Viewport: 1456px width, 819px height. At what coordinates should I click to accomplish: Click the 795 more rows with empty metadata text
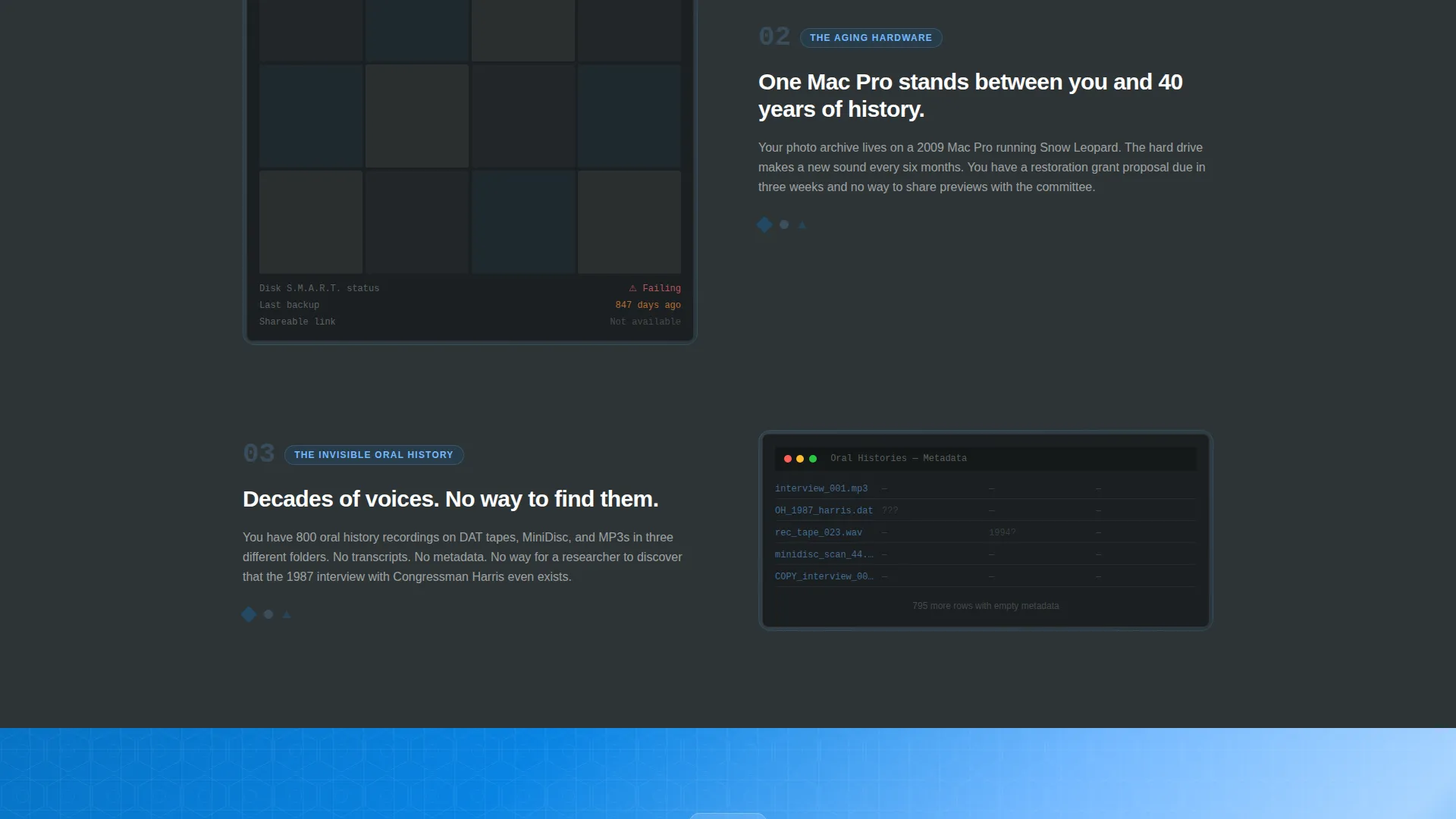[x=985, y=606]
